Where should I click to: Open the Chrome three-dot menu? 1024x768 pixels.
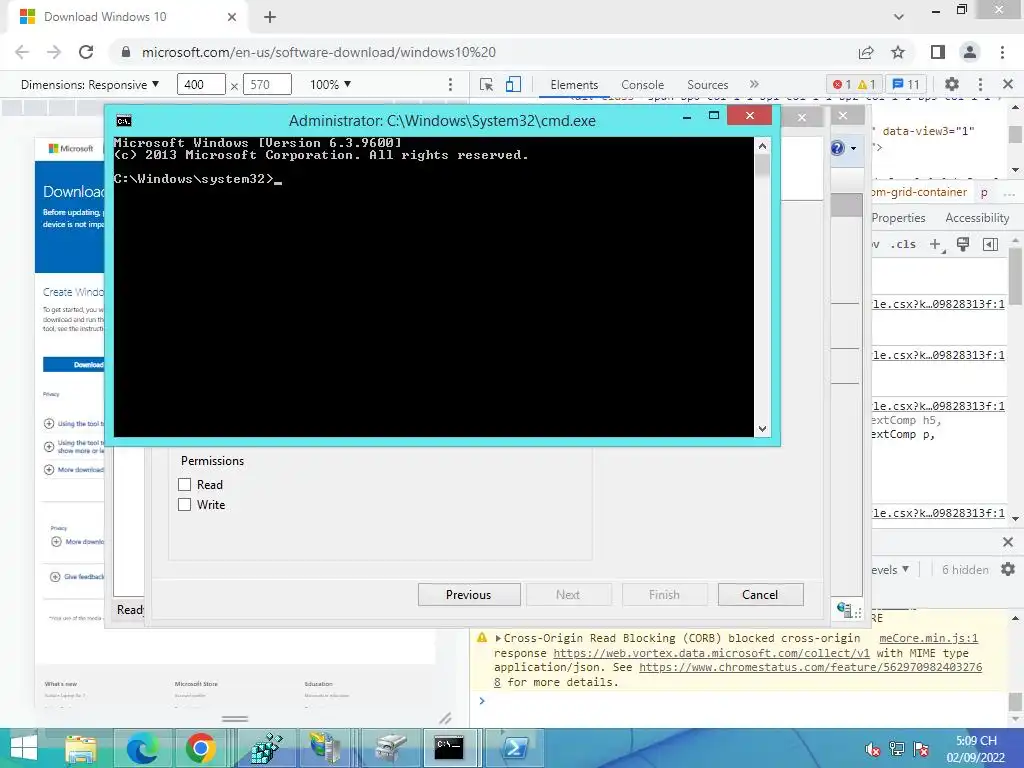click(1002, 52)
